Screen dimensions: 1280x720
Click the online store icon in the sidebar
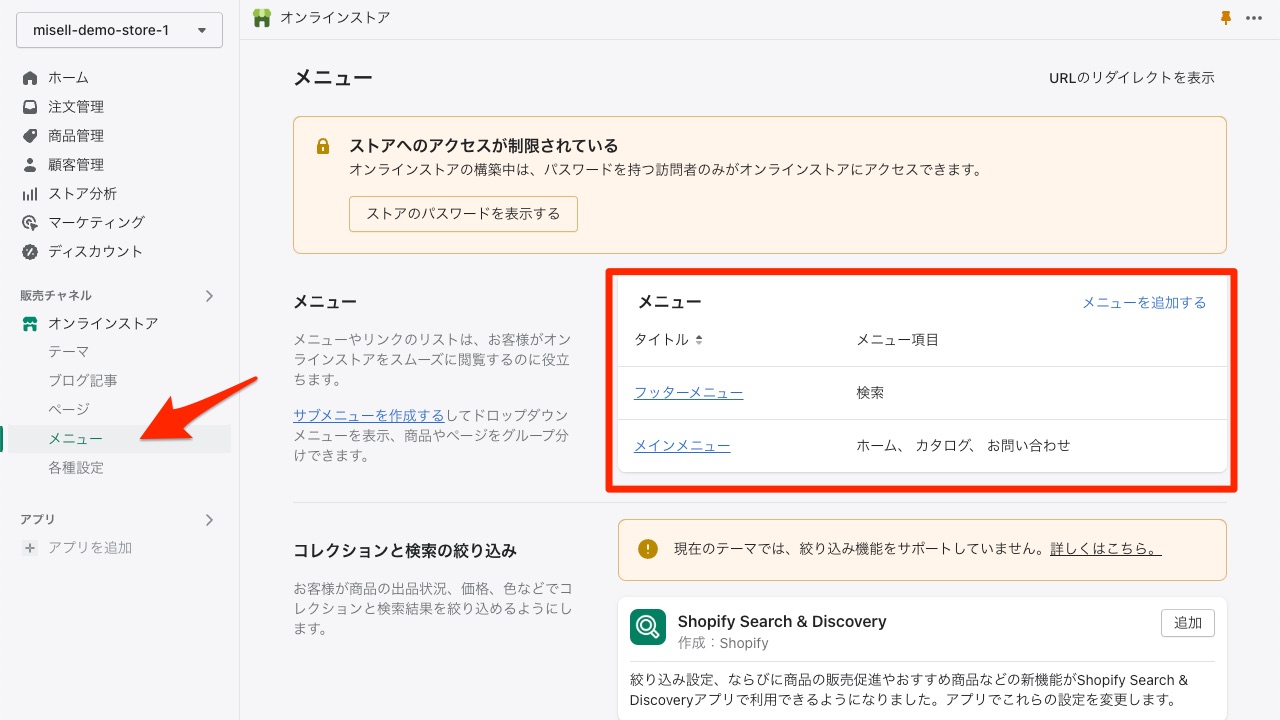point(30,324)
